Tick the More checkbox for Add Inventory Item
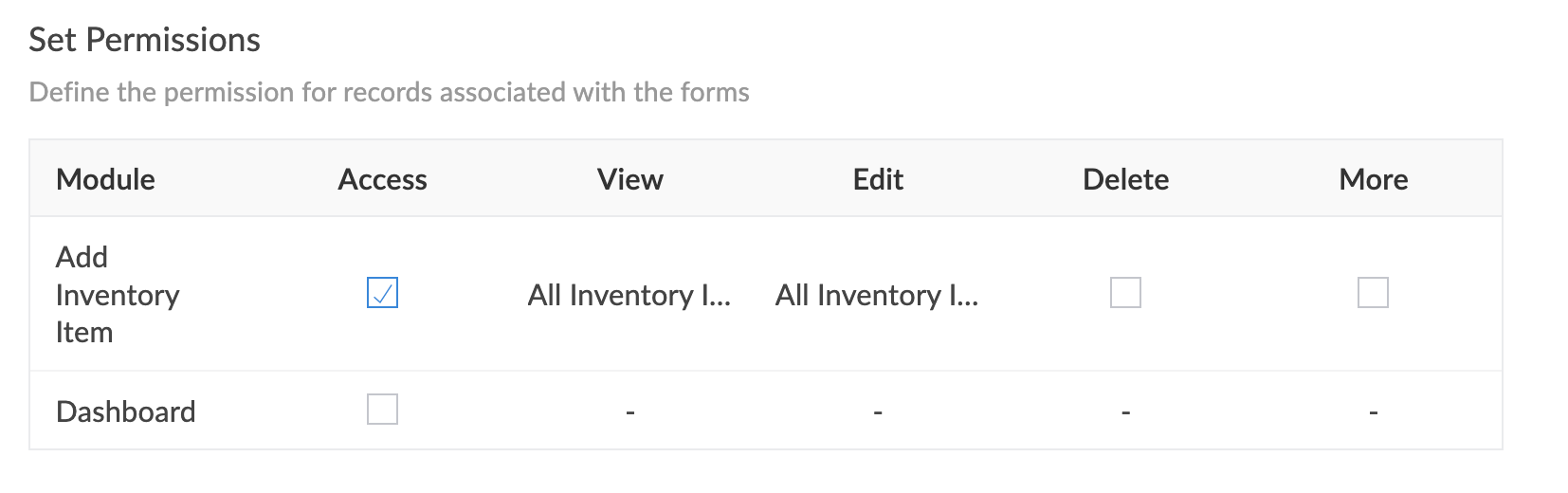 coord(1373,293)
